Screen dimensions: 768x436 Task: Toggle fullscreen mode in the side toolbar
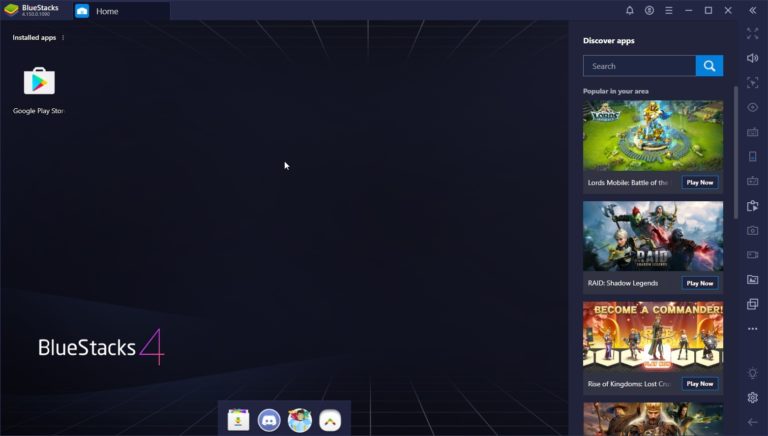pyautogui.click(x=752, y=34)
